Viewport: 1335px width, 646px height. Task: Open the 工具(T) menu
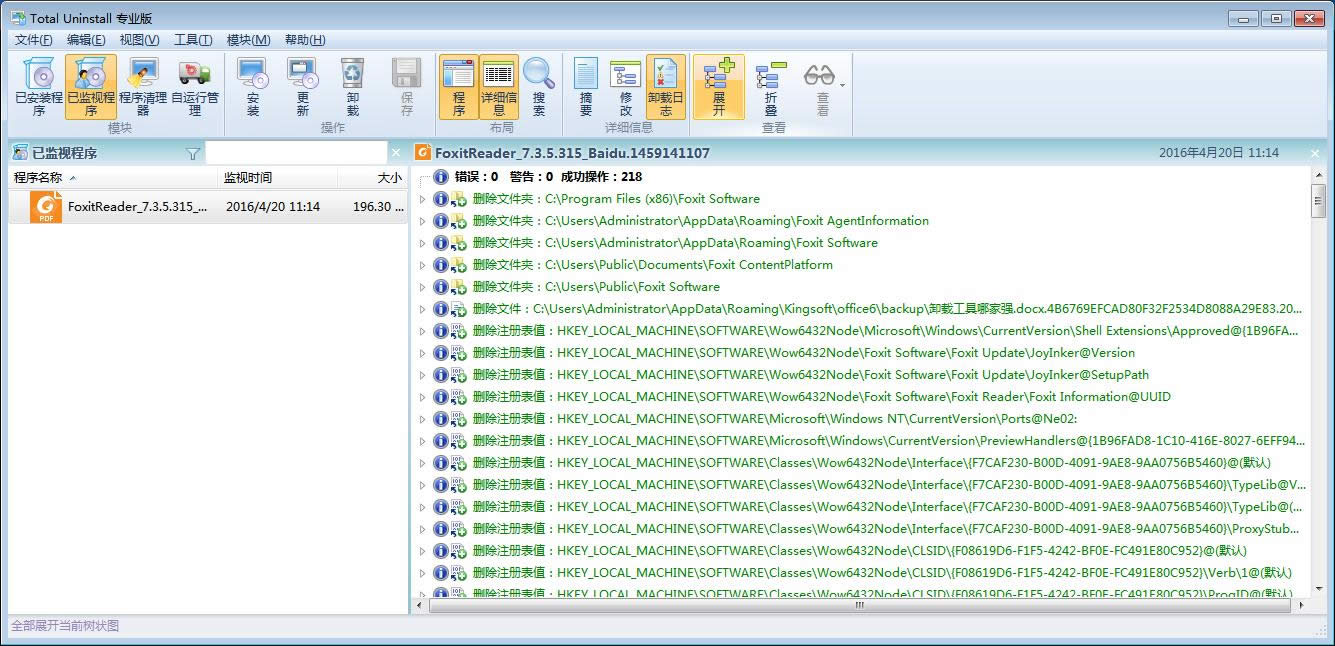pyautogui.click(x=193, y=40)
